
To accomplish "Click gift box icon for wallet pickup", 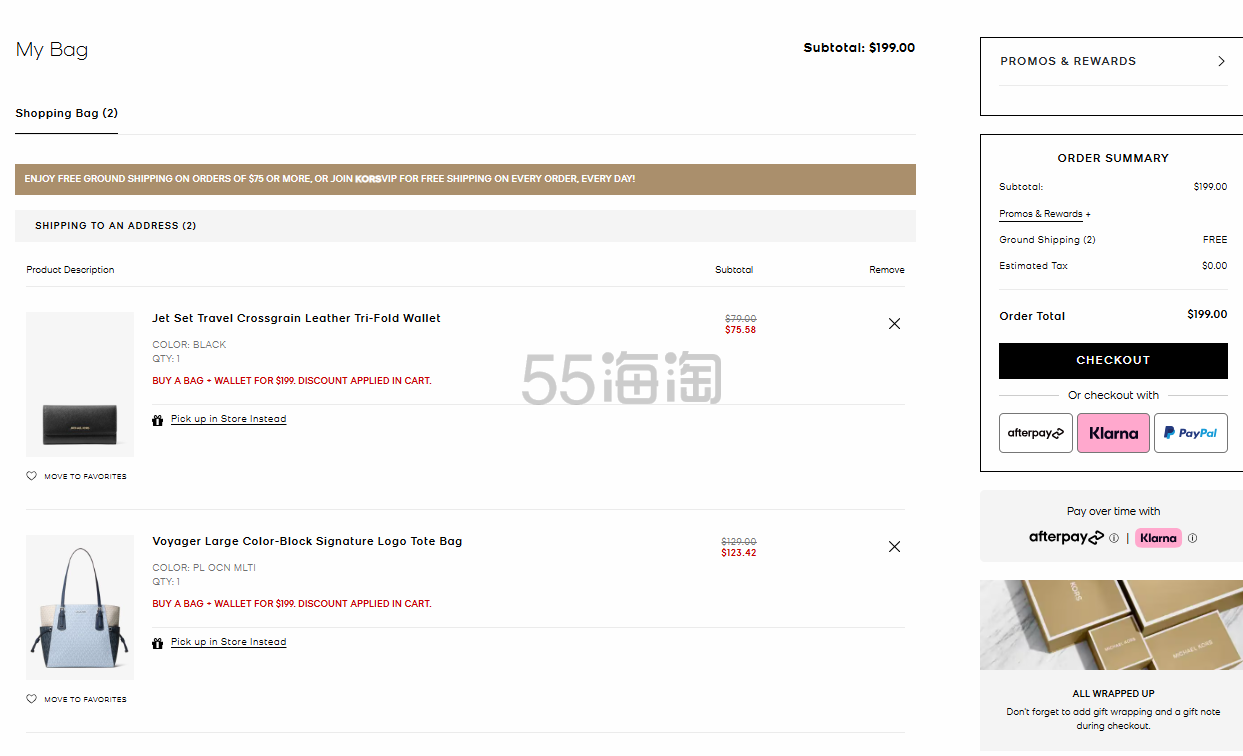I will (157, 420).
